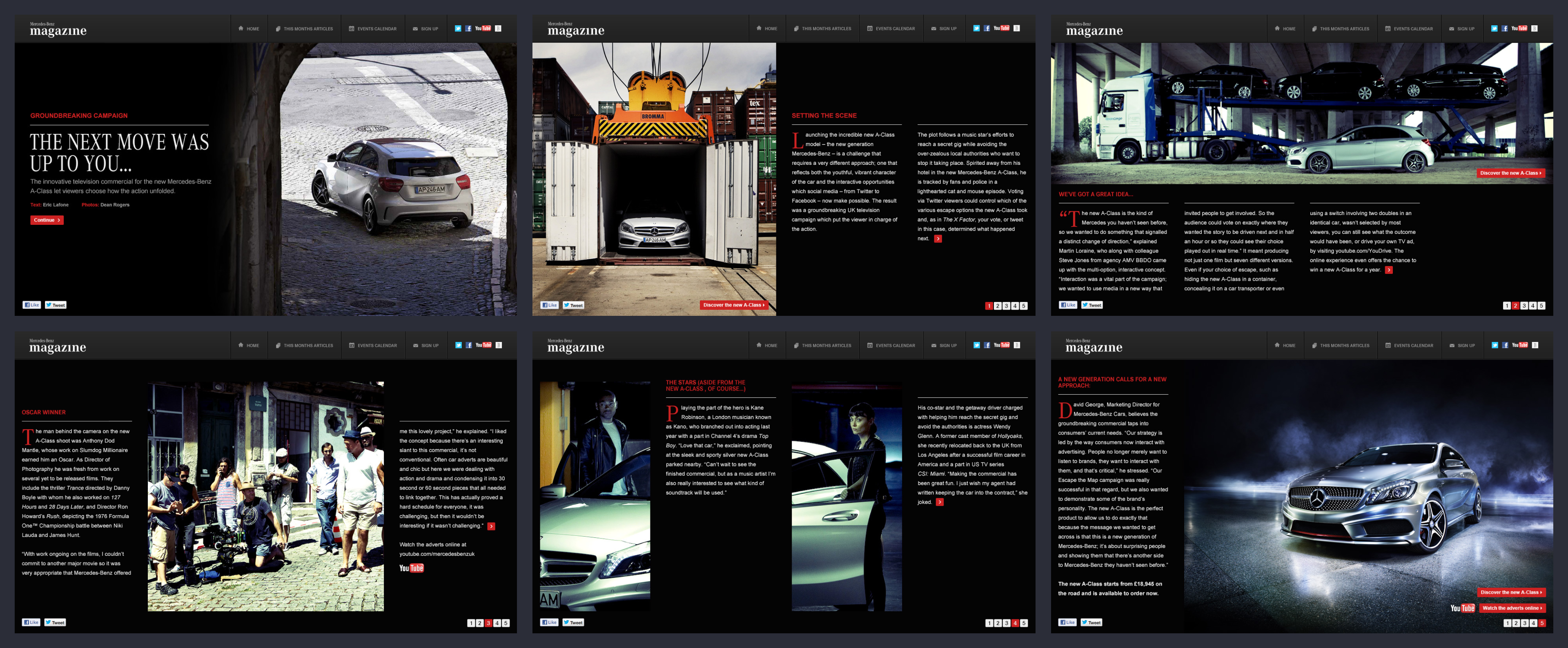1568x648 pixels.
Task: Open YouTube icon in Great Idea page header
Action: 1519,29
